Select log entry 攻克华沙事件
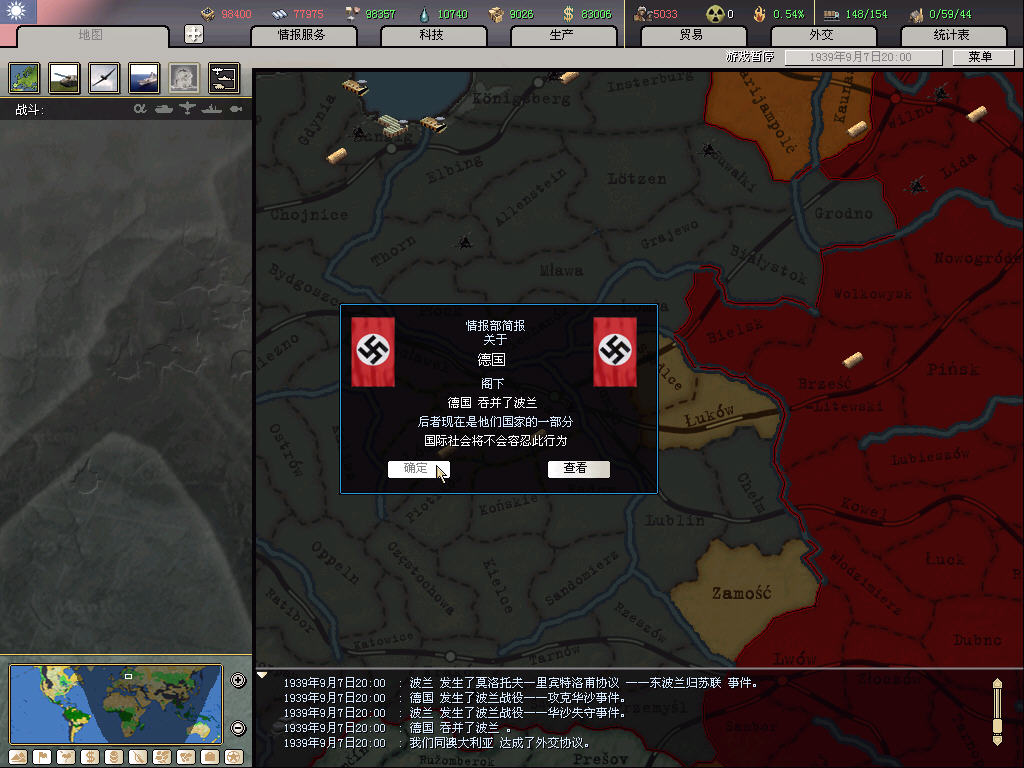 (455, 697)
